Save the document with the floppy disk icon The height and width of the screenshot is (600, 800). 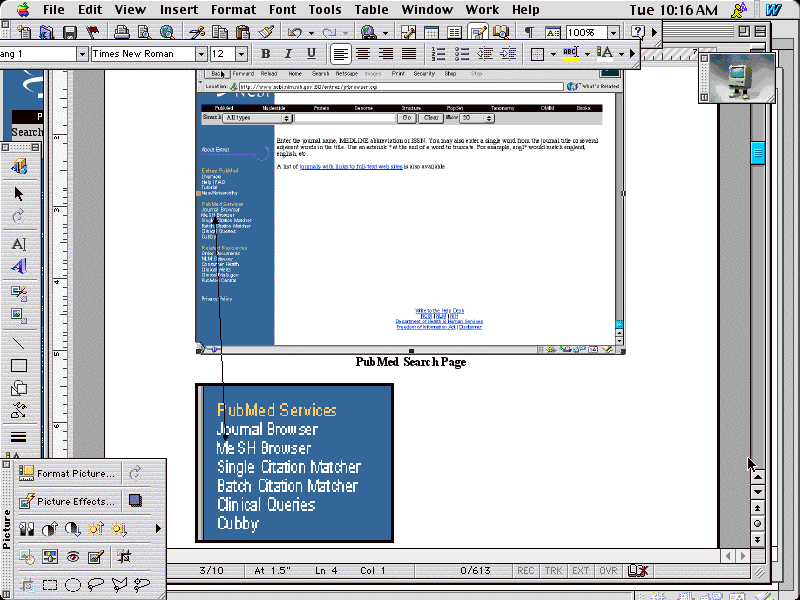click(x=69, y=33)
